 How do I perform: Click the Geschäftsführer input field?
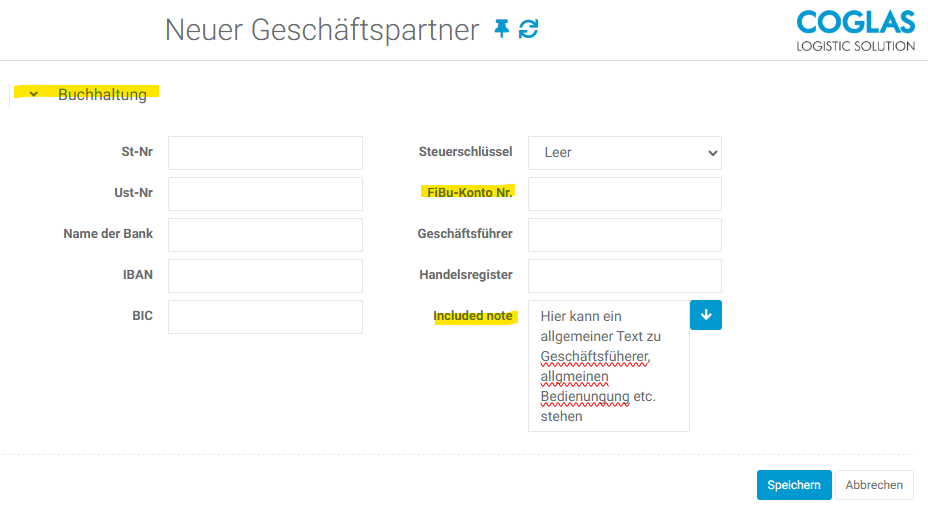point(624,234)
